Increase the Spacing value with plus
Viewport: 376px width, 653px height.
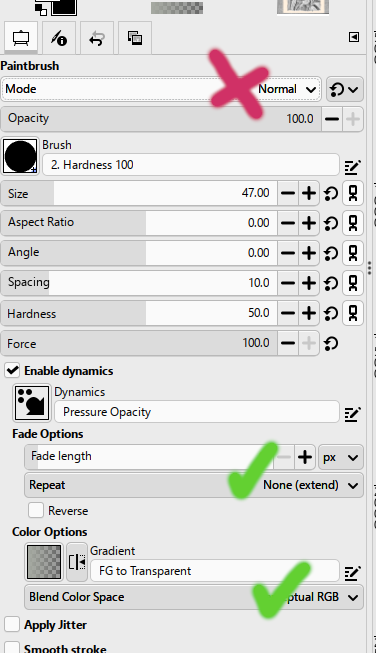pyautogui.click(x=309, y=283)
